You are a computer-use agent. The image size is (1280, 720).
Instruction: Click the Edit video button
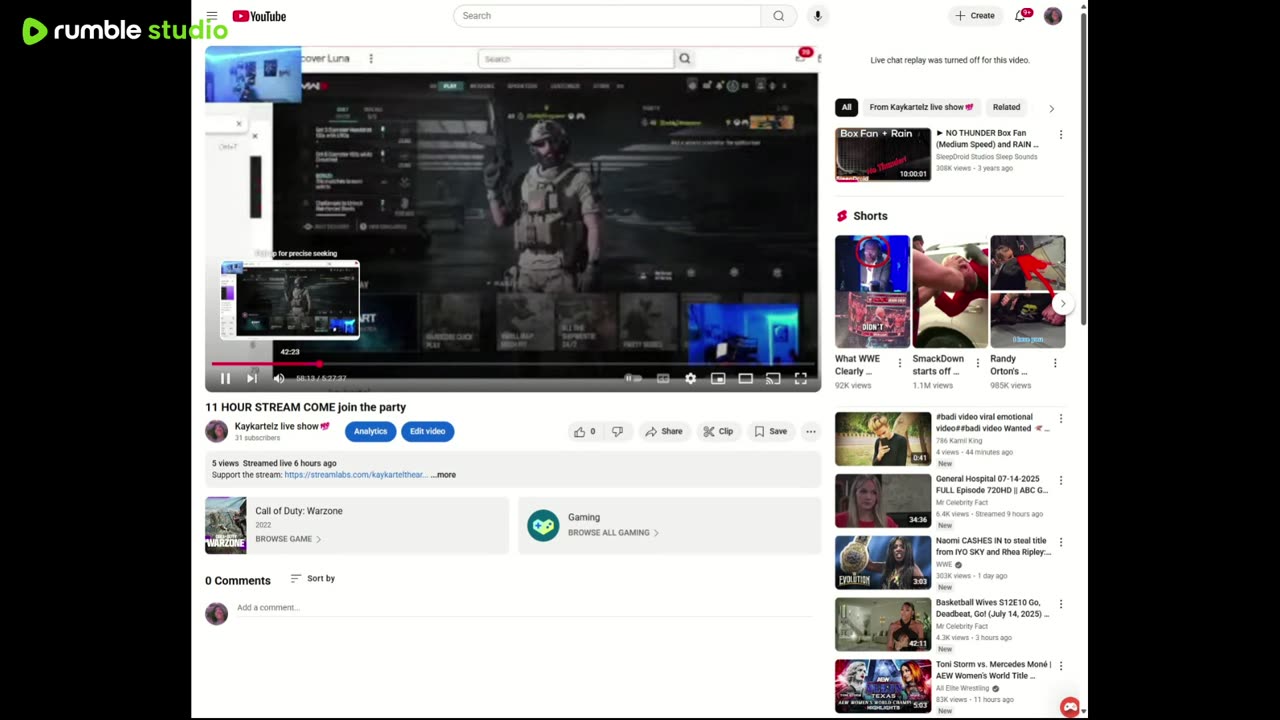[427, 431]
